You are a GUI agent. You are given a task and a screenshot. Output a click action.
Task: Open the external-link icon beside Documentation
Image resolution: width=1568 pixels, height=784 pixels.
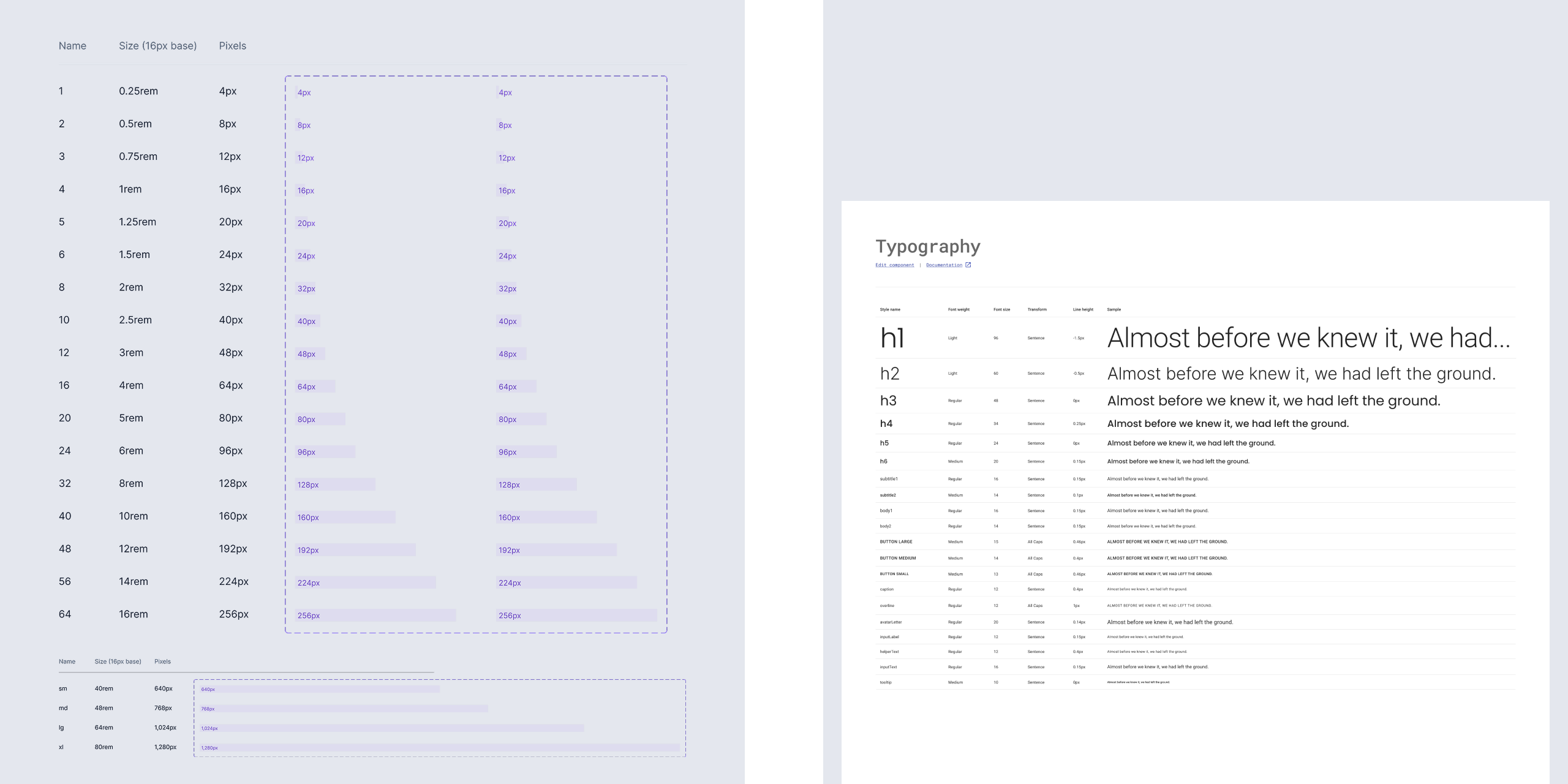pyautogui.click(x=968, y=265)
